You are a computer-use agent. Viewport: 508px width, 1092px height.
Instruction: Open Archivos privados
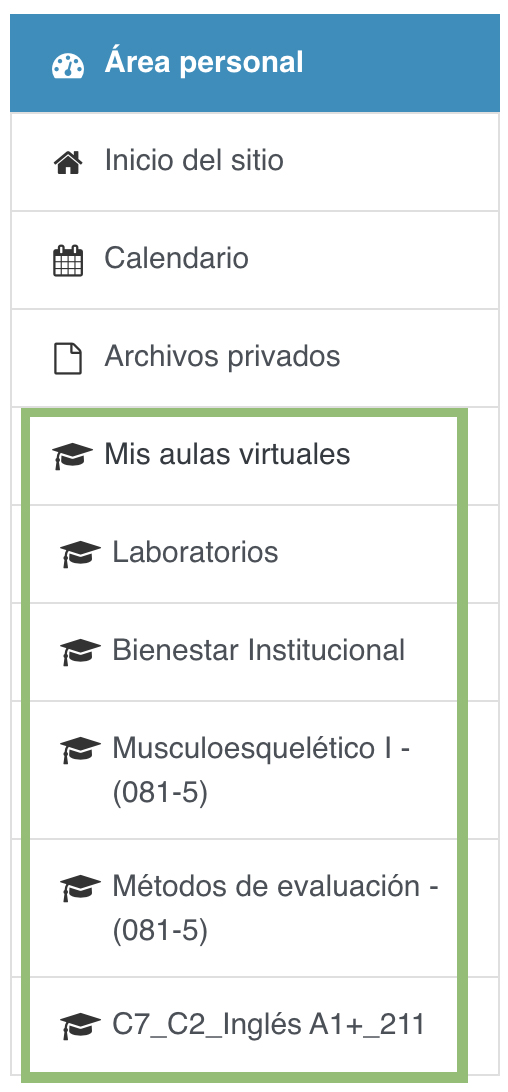[x=255, y=357]
